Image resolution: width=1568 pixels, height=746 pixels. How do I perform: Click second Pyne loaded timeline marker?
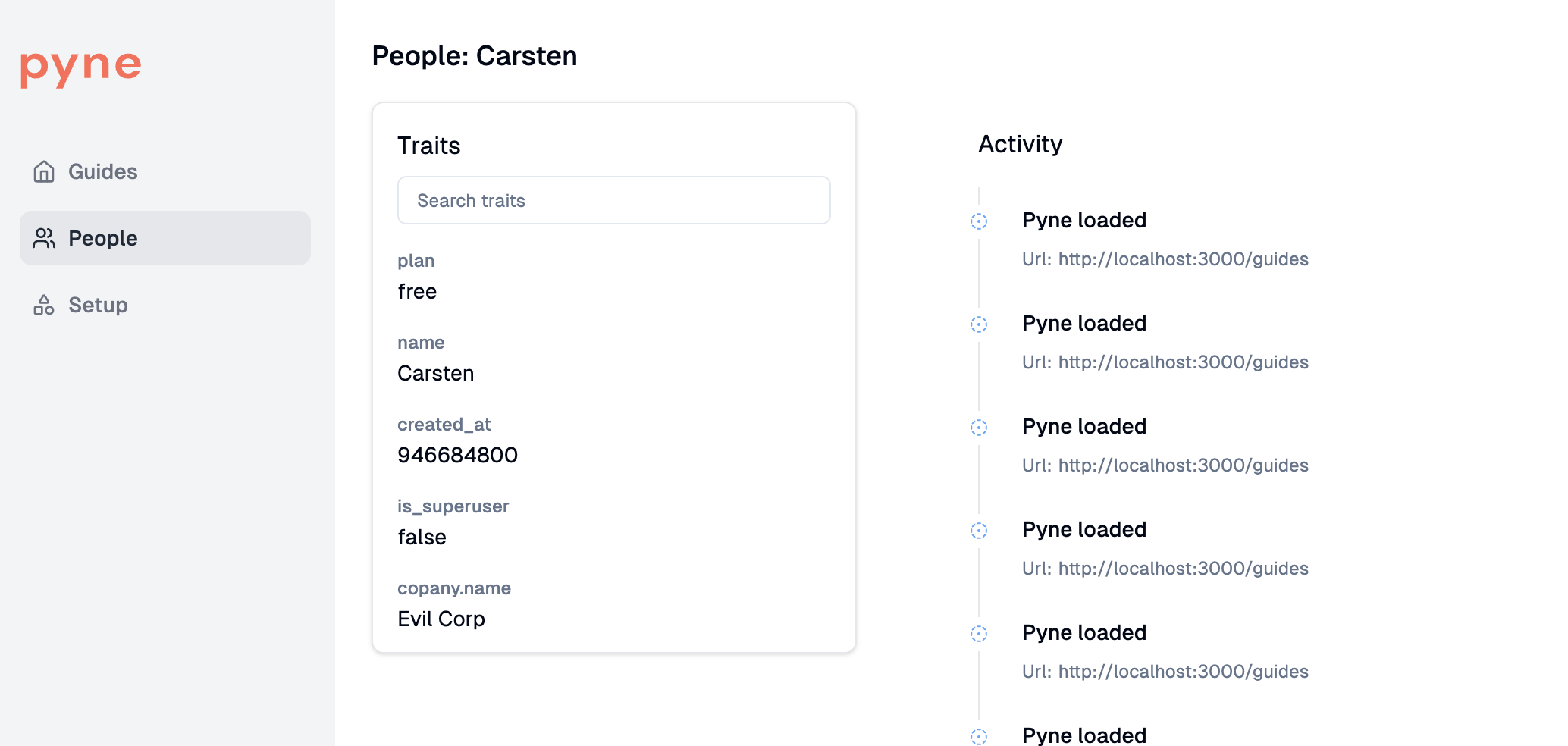[x=979, y=324]
